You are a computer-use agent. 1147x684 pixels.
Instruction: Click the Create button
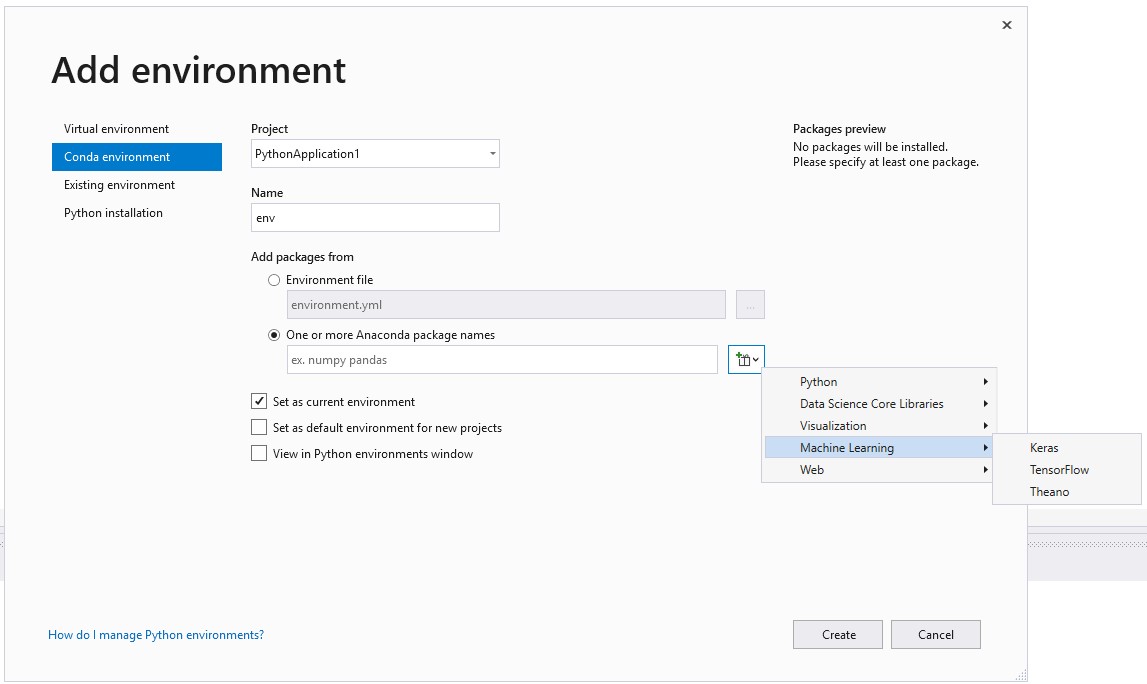click(837, 634)
